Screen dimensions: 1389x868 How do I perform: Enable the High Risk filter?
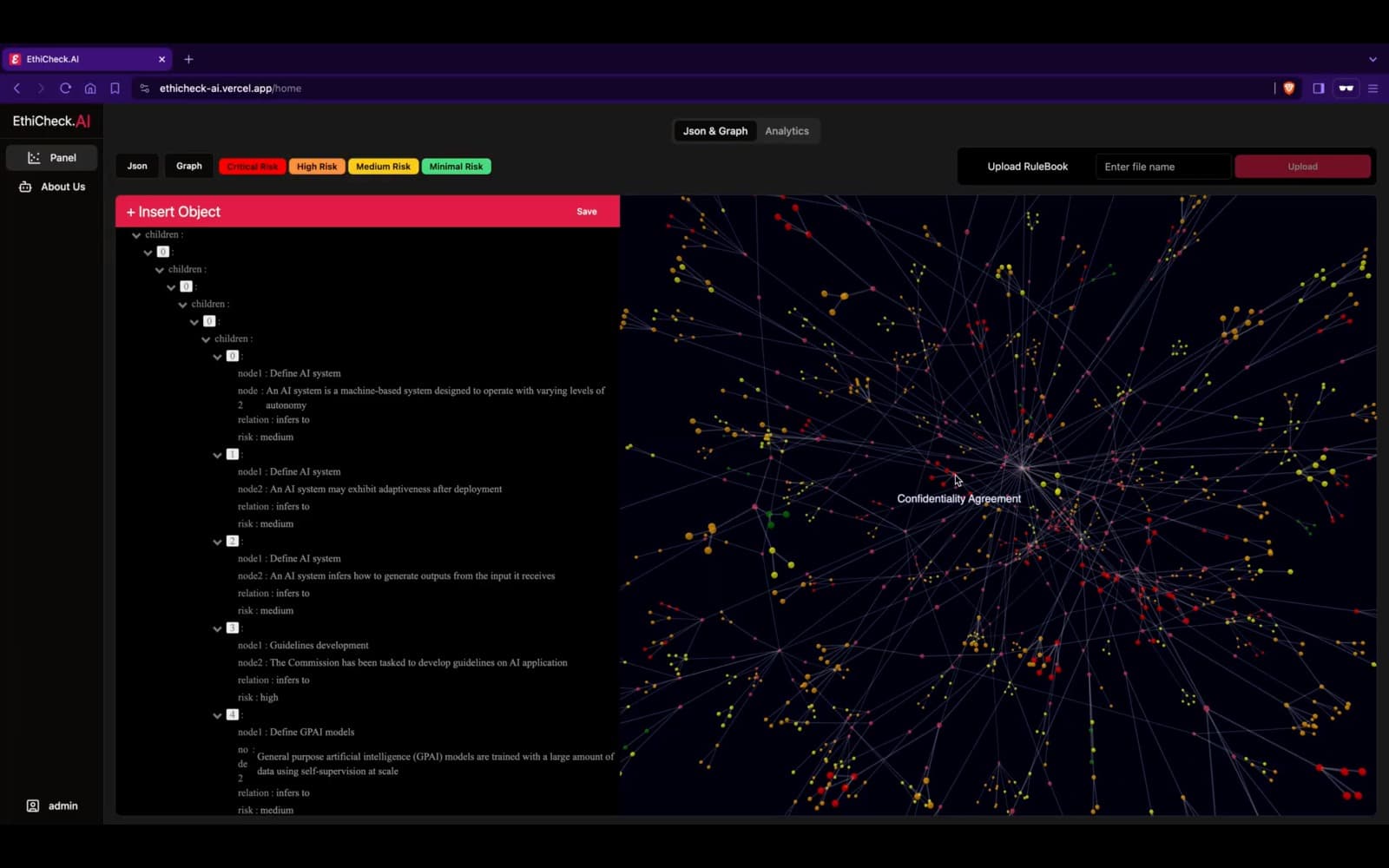[316, 166]
